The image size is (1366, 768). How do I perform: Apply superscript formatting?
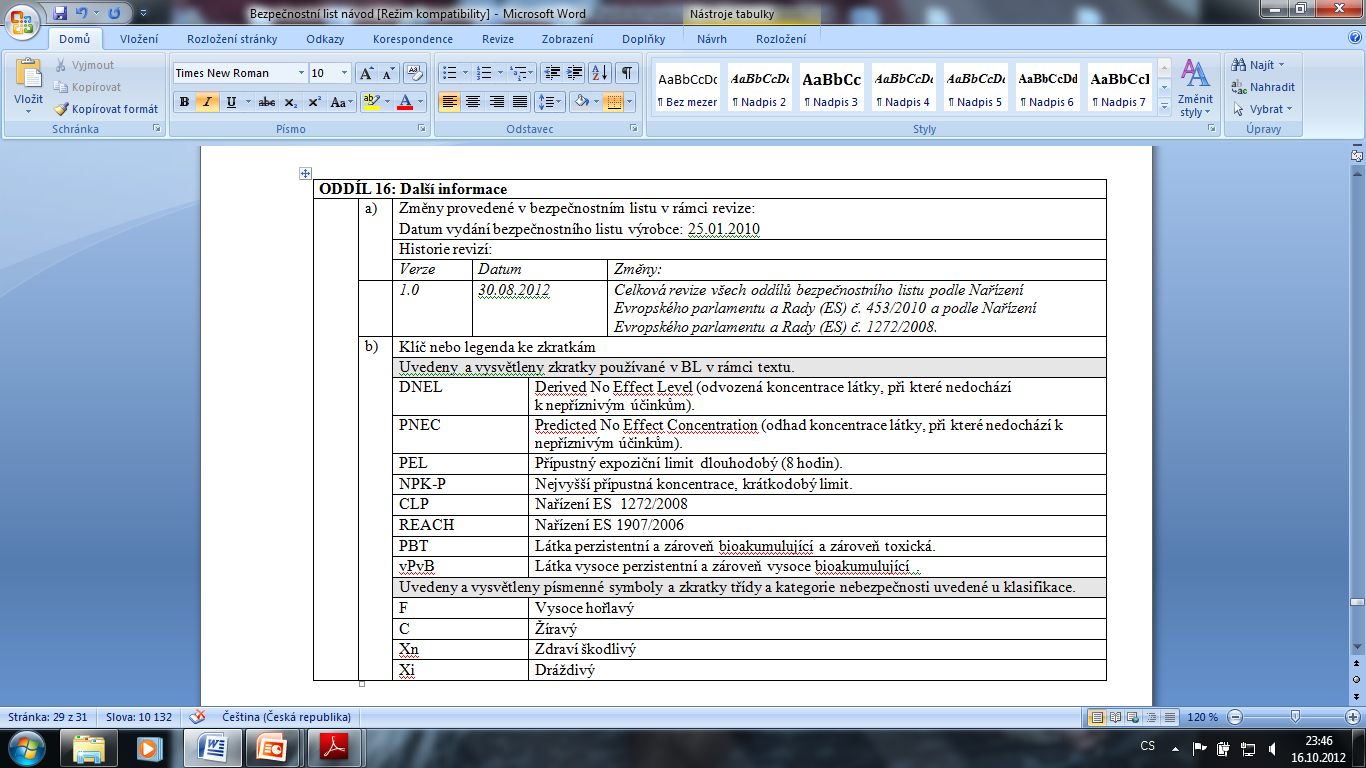coord(314,102)
